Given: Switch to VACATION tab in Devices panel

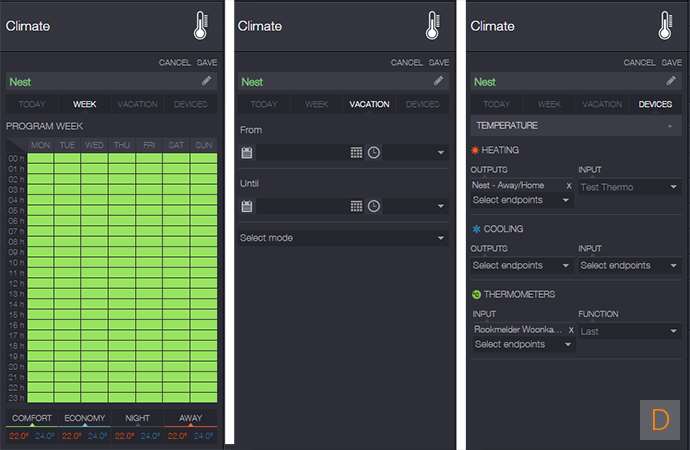Looking at the screenshot, I should tap(602, 104).
